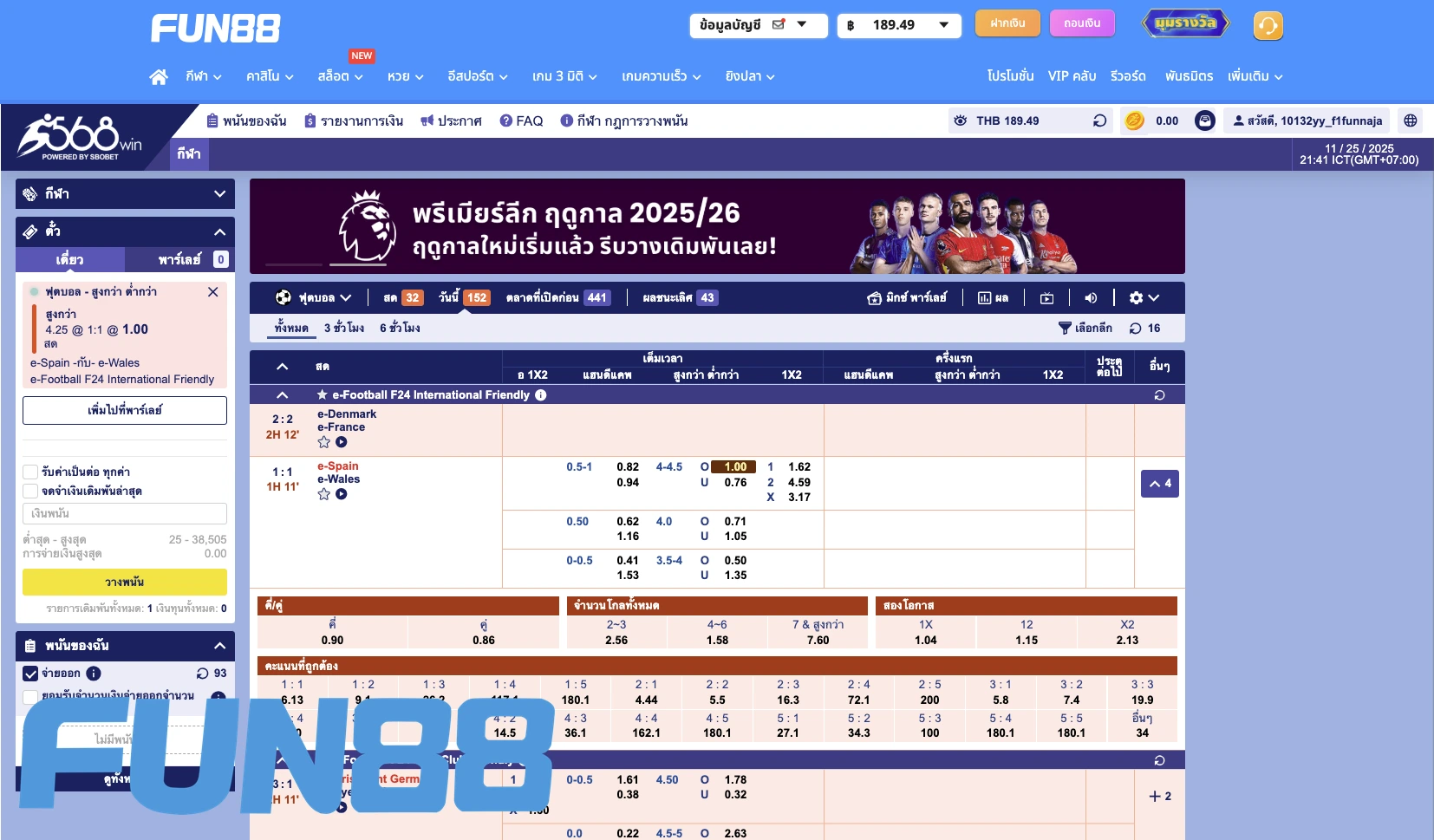Favorite the e-Spain vs e-Wales match star
1434x840 pixels.
click(324, 494)
